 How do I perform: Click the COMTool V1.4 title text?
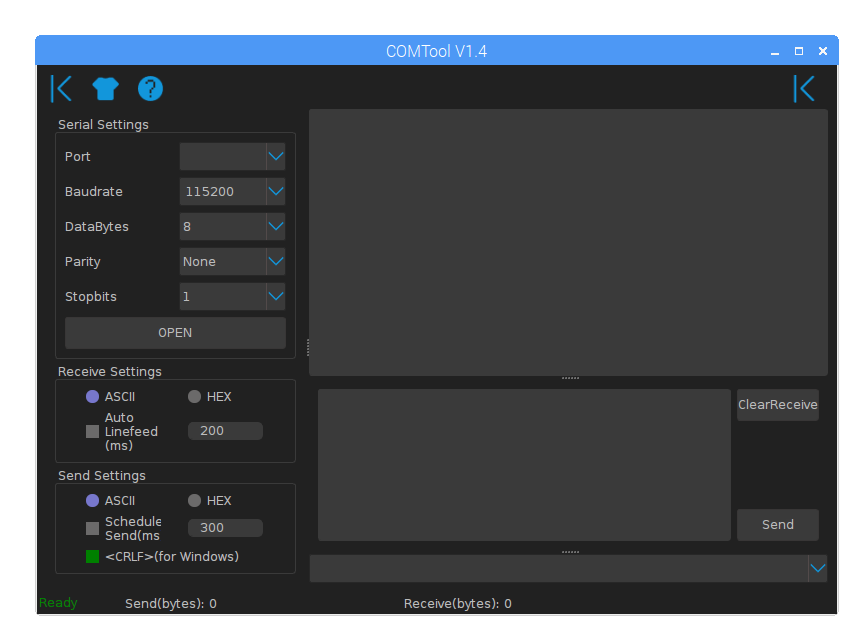pyautogui.click(x=436, y=51)
